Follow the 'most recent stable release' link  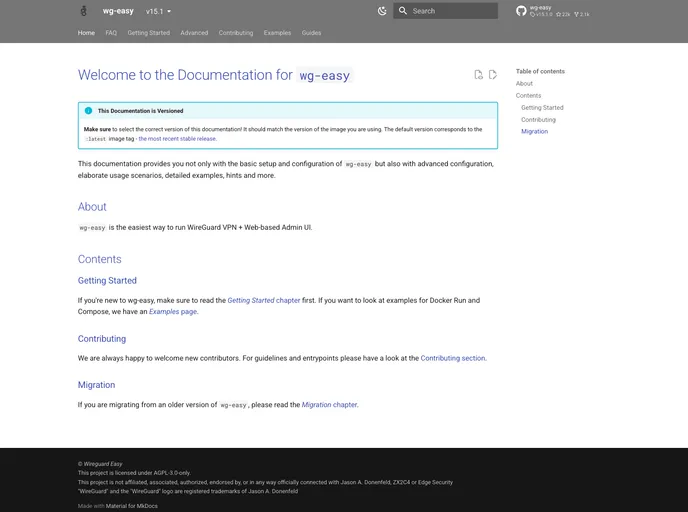(177, 139)
